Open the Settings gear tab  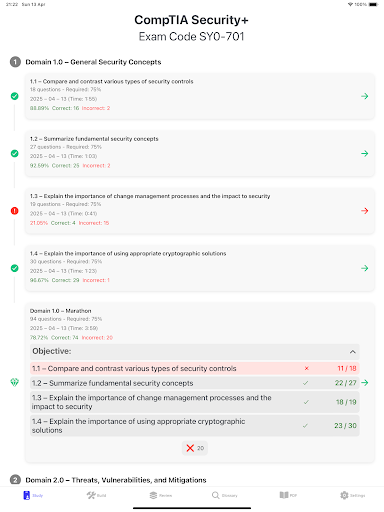[x=352, y=495]
